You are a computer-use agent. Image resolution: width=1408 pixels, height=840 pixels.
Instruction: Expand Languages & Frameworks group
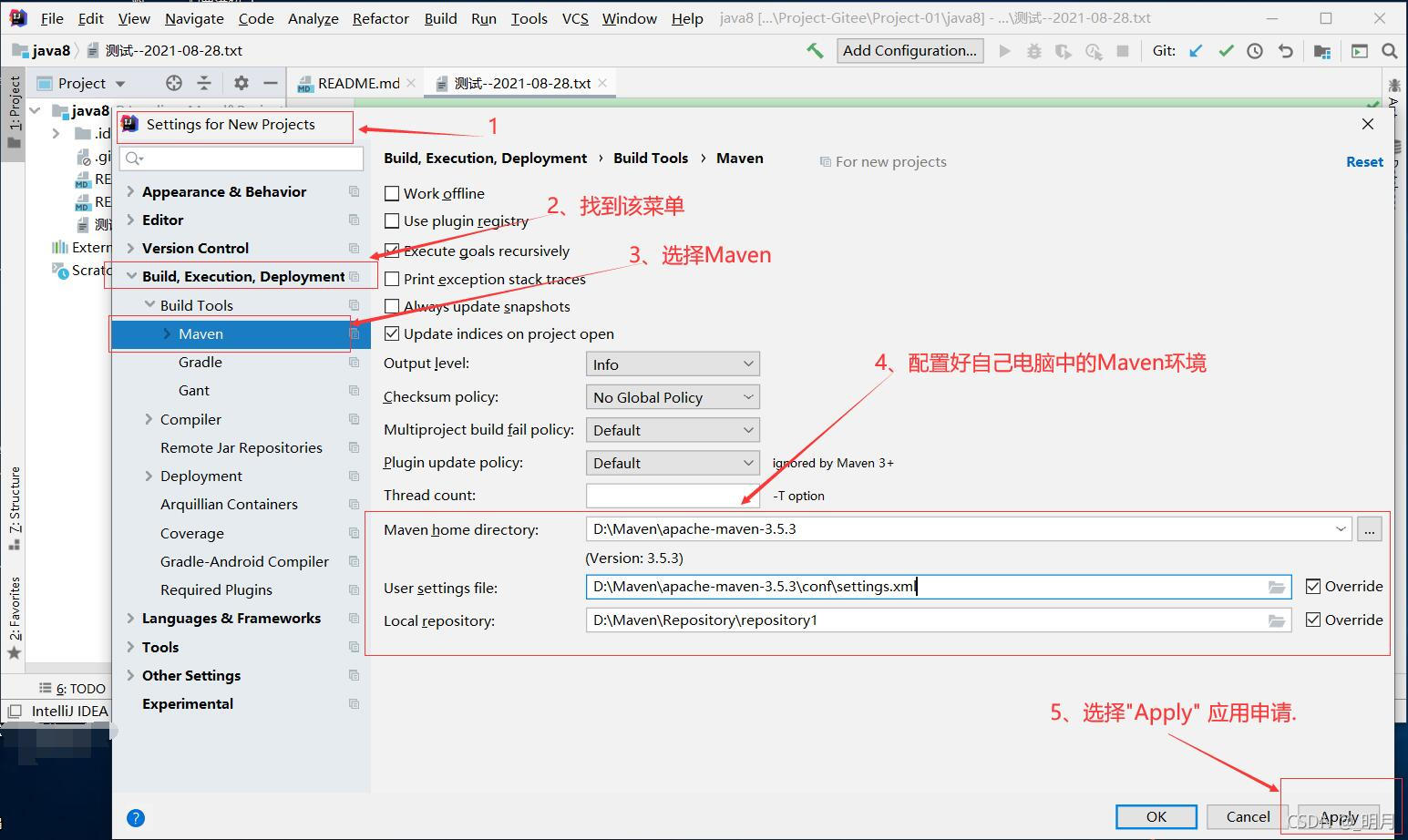tap(130, 618)
